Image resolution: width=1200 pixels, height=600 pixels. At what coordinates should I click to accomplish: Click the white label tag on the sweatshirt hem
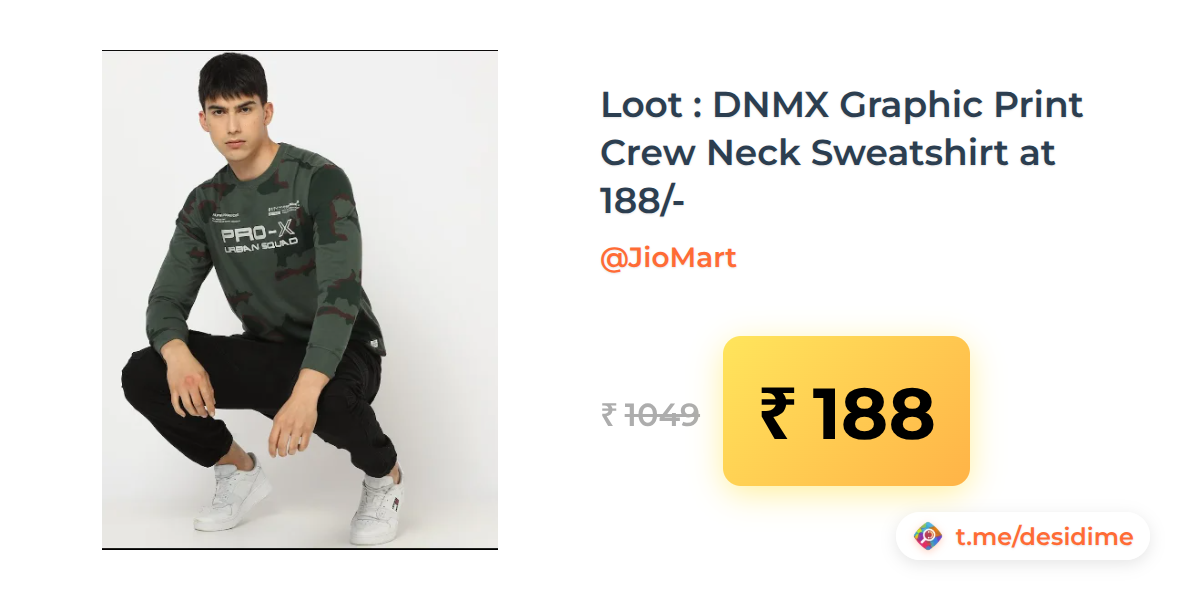pyautogui.click(x=375, y=347)
